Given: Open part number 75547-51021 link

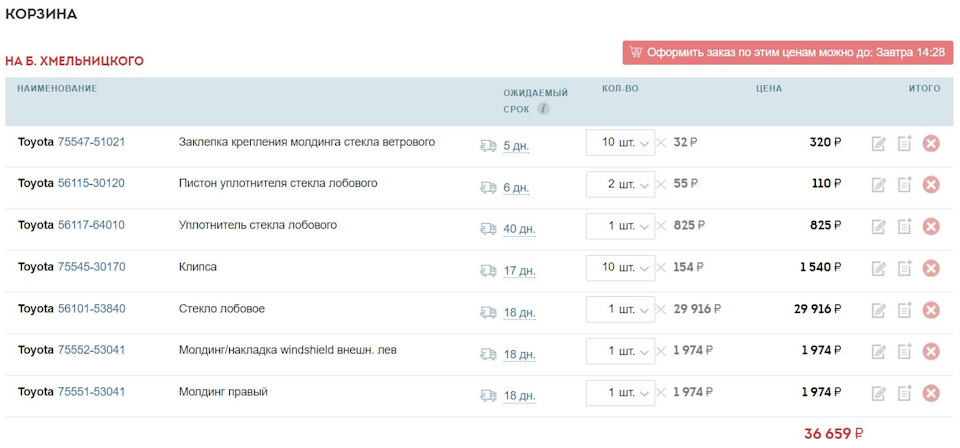Looking at the screenshot, I should tap(91, 142).
